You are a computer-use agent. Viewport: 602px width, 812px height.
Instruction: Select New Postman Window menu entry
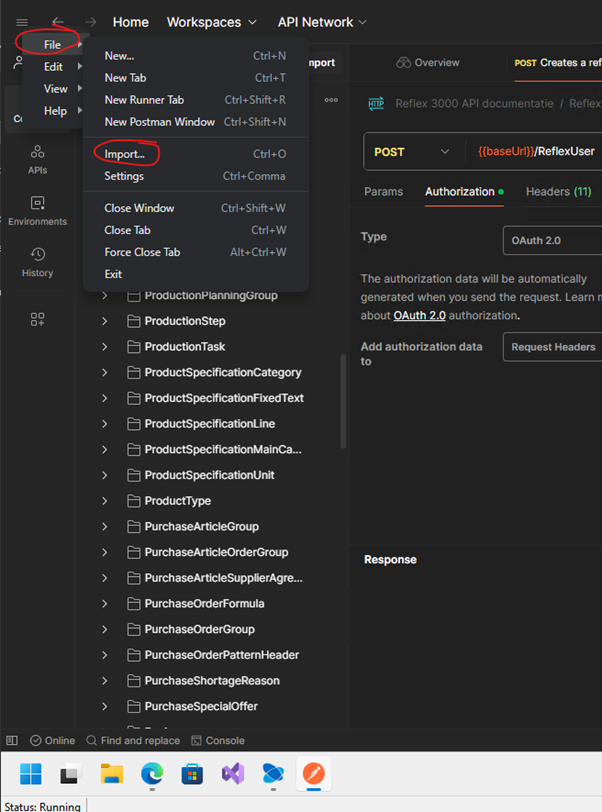click(195, 122)
